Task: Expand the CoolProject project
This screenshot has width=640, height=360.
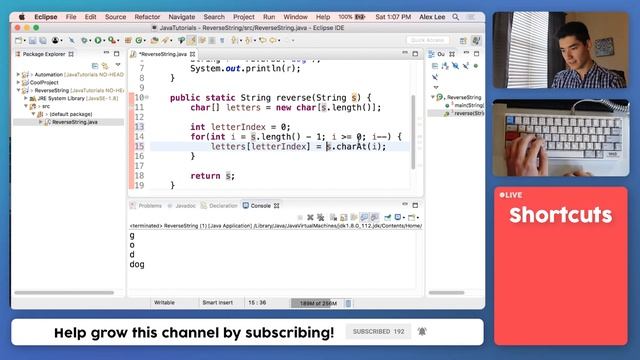Action: click(x=18, y=82)
